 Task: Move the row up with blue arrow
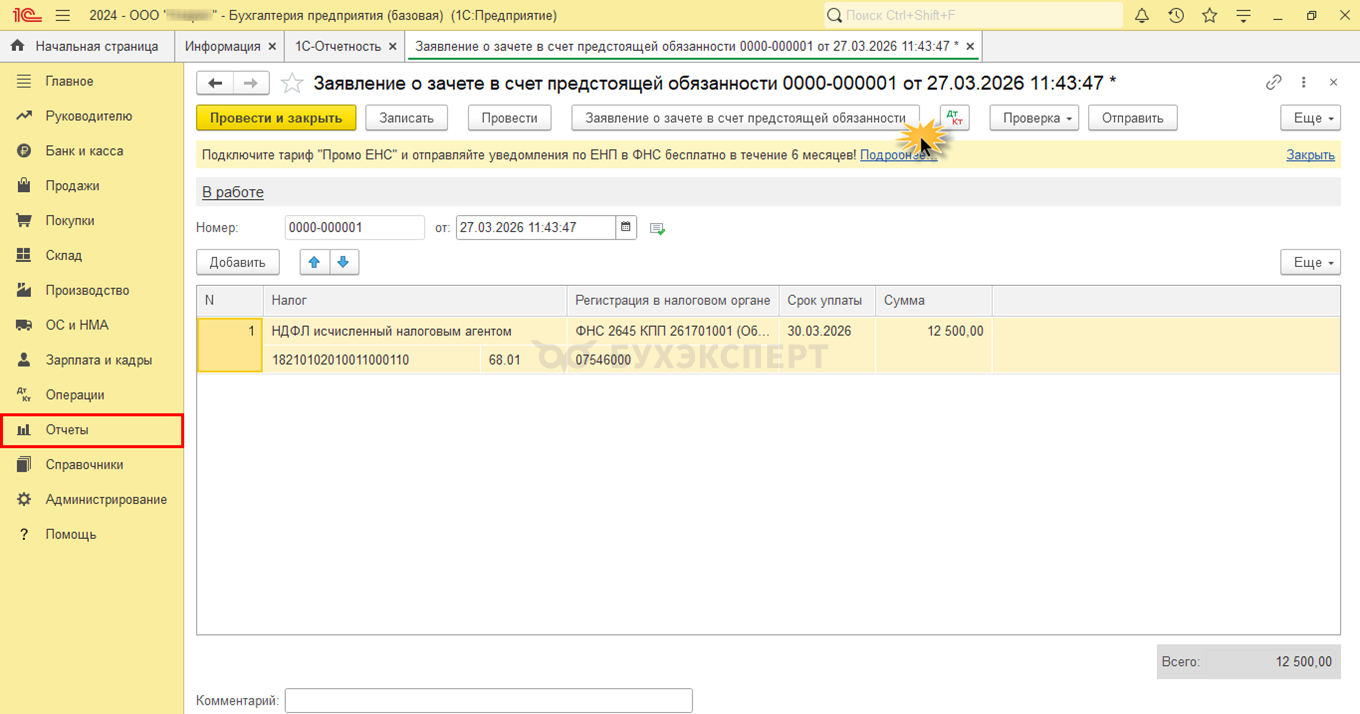(315, 262)
